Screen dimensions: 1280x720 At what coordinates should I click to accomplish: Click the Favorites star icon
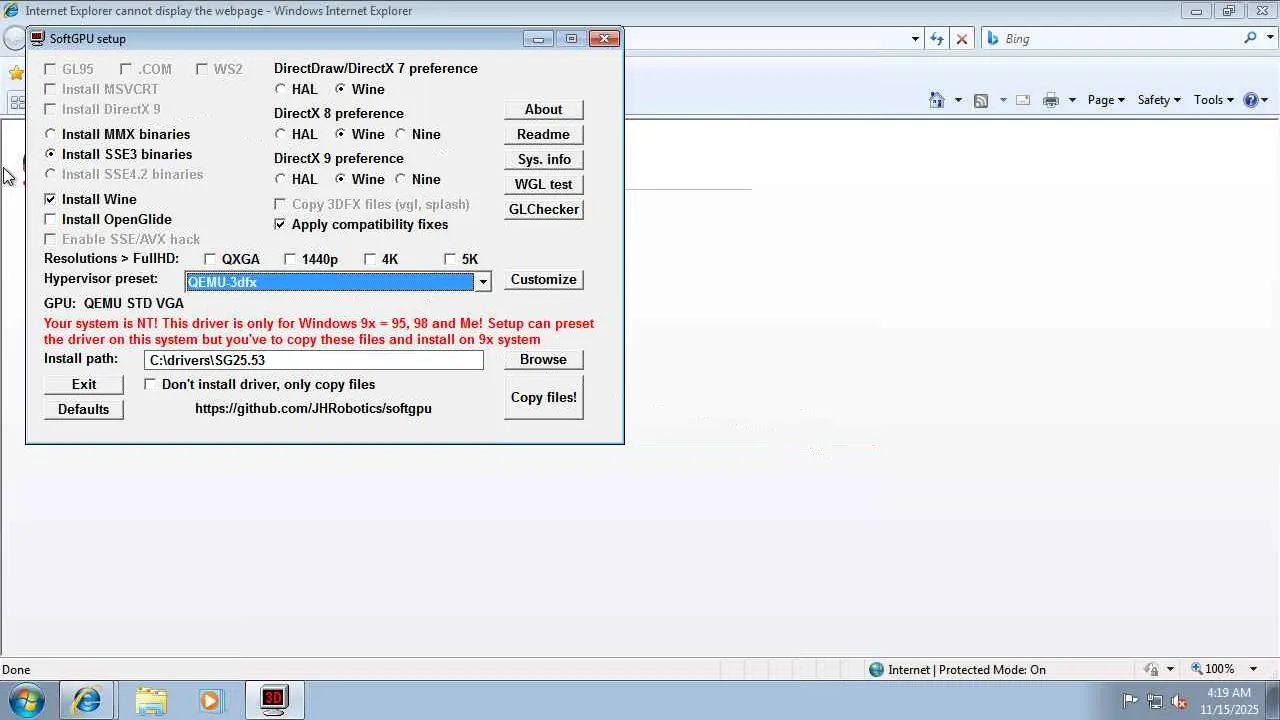pos(16,73)
